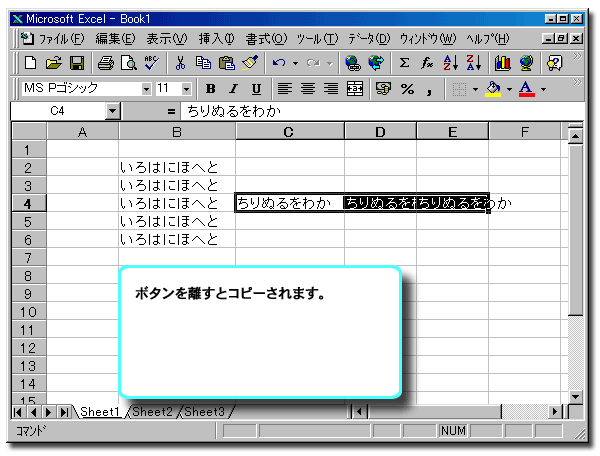Viewport: 600px width, 456px height.
Task: Open the Paste Function fx icon
Action: tap(427, 63)
